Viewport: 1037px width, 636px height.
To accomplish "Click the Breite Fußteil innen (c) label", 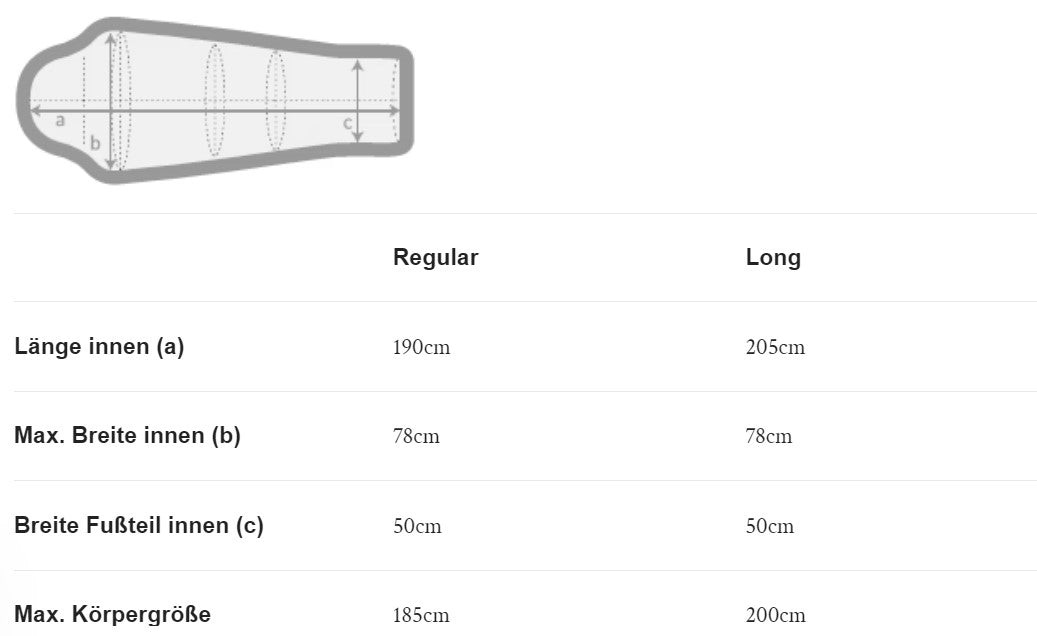I will 139,525.
